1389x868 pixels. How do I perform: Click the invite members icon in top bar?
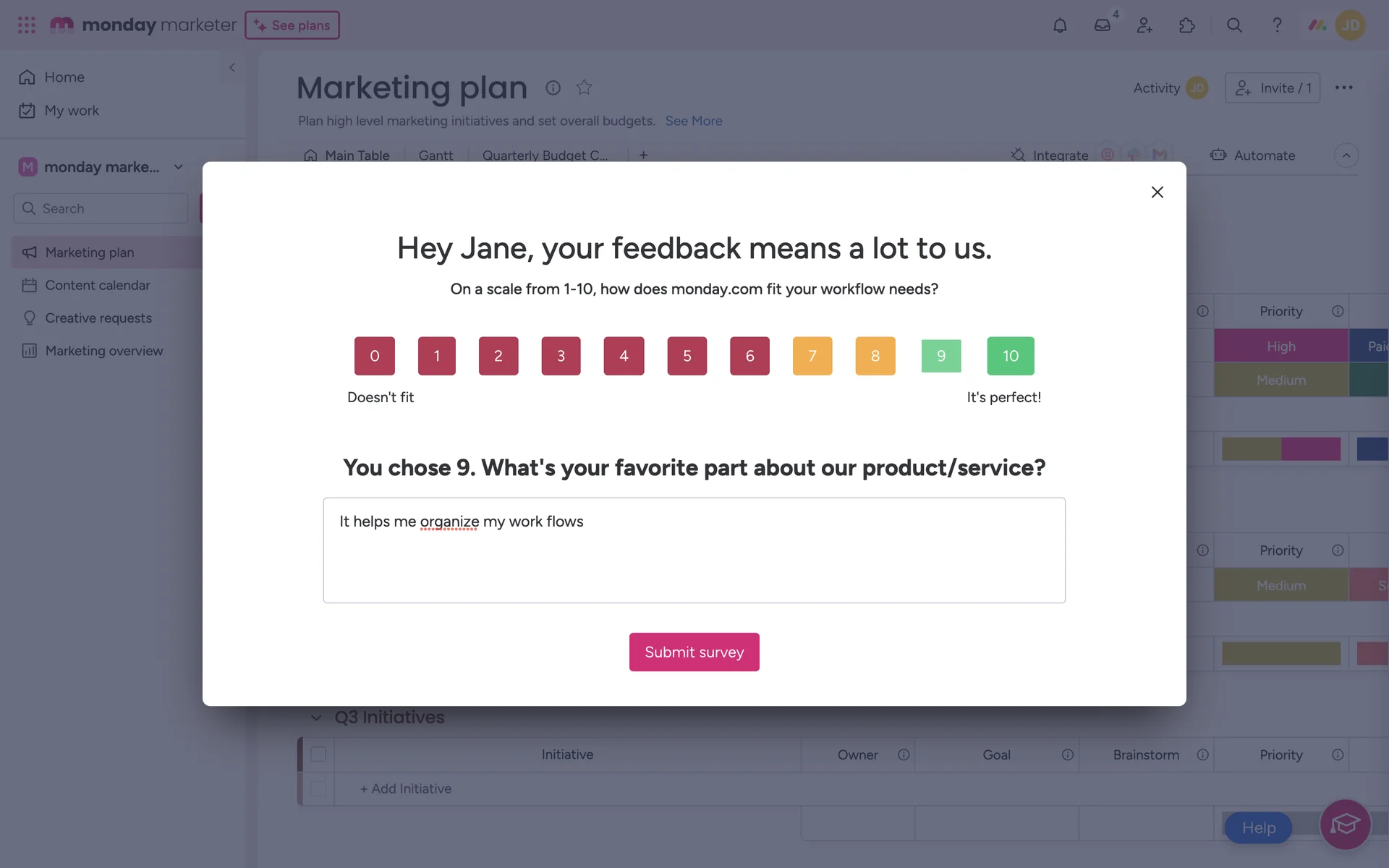tap(1144, 25)
